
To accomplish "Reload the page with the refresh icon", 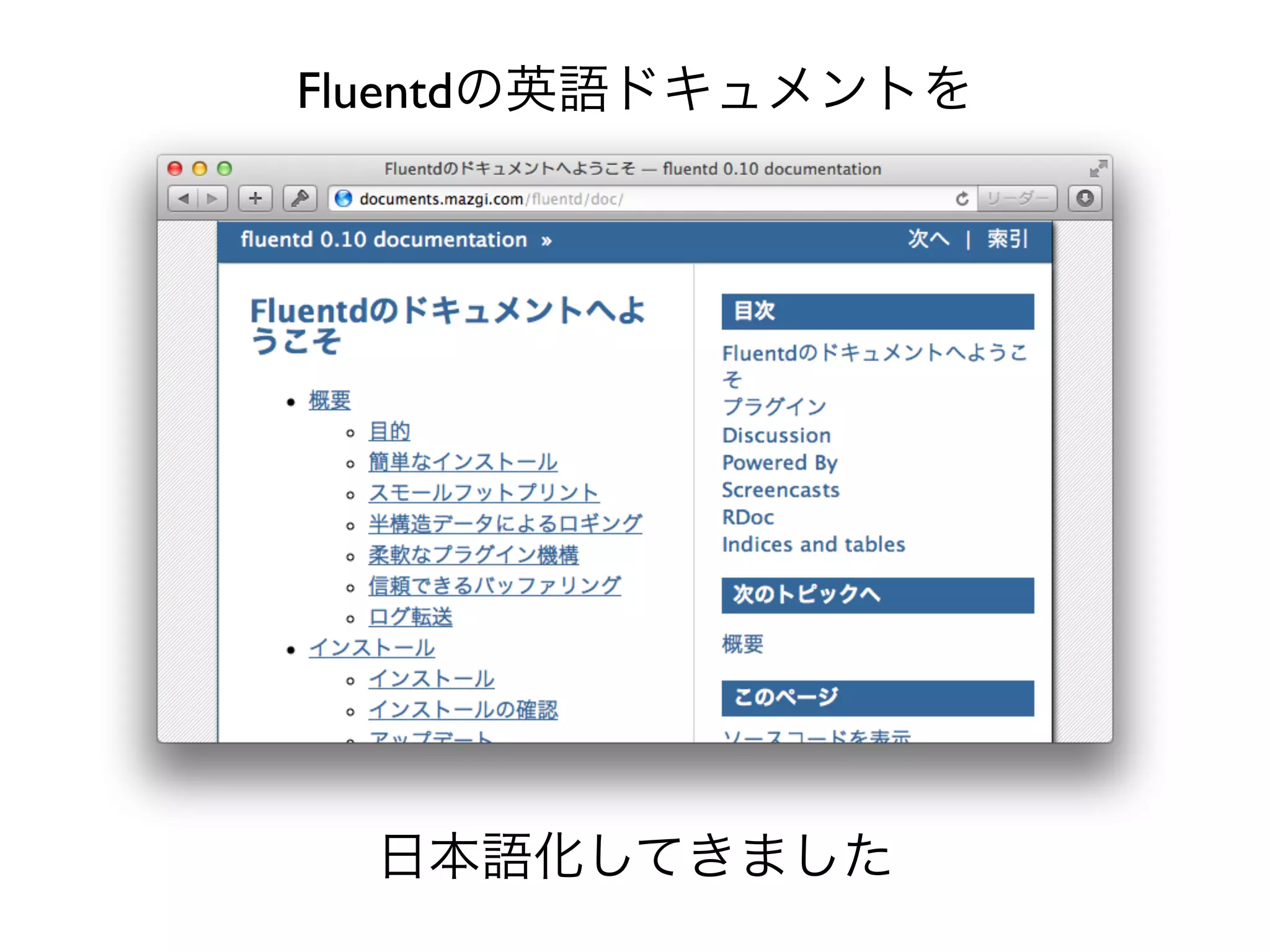I will coord(962,199).
